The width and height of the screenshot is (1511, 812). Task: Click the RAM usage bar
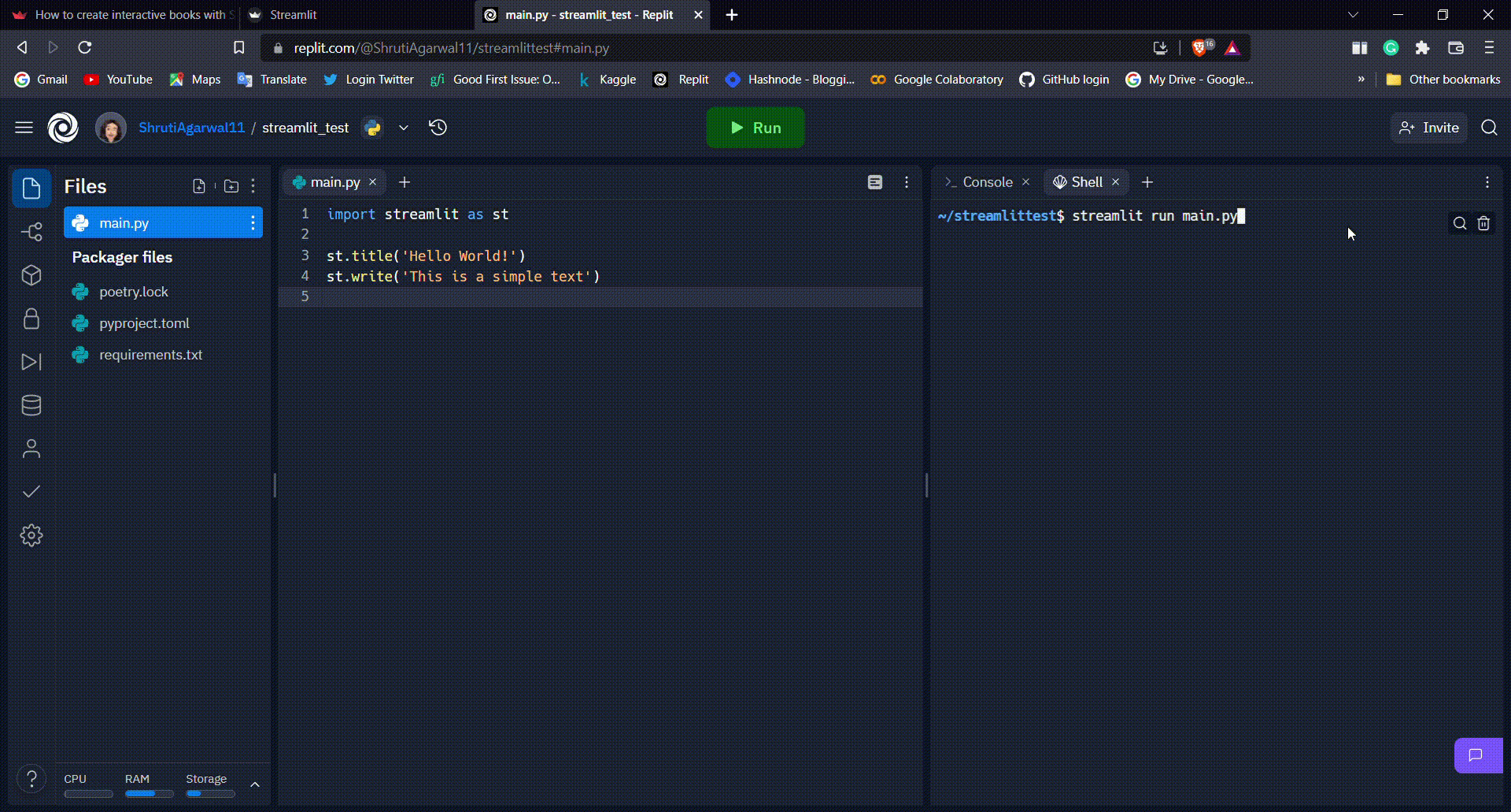click(150, 794)
